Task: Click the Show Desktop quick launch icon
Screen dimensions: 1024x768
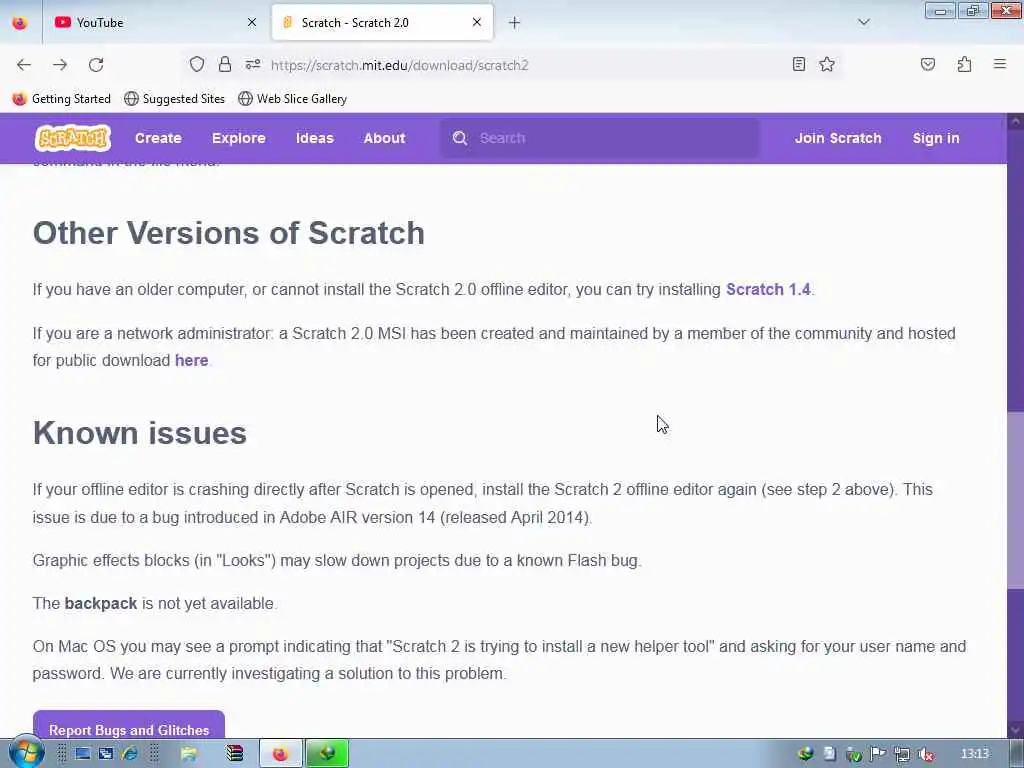Action: pyautogui.click(x=82, y=754)
